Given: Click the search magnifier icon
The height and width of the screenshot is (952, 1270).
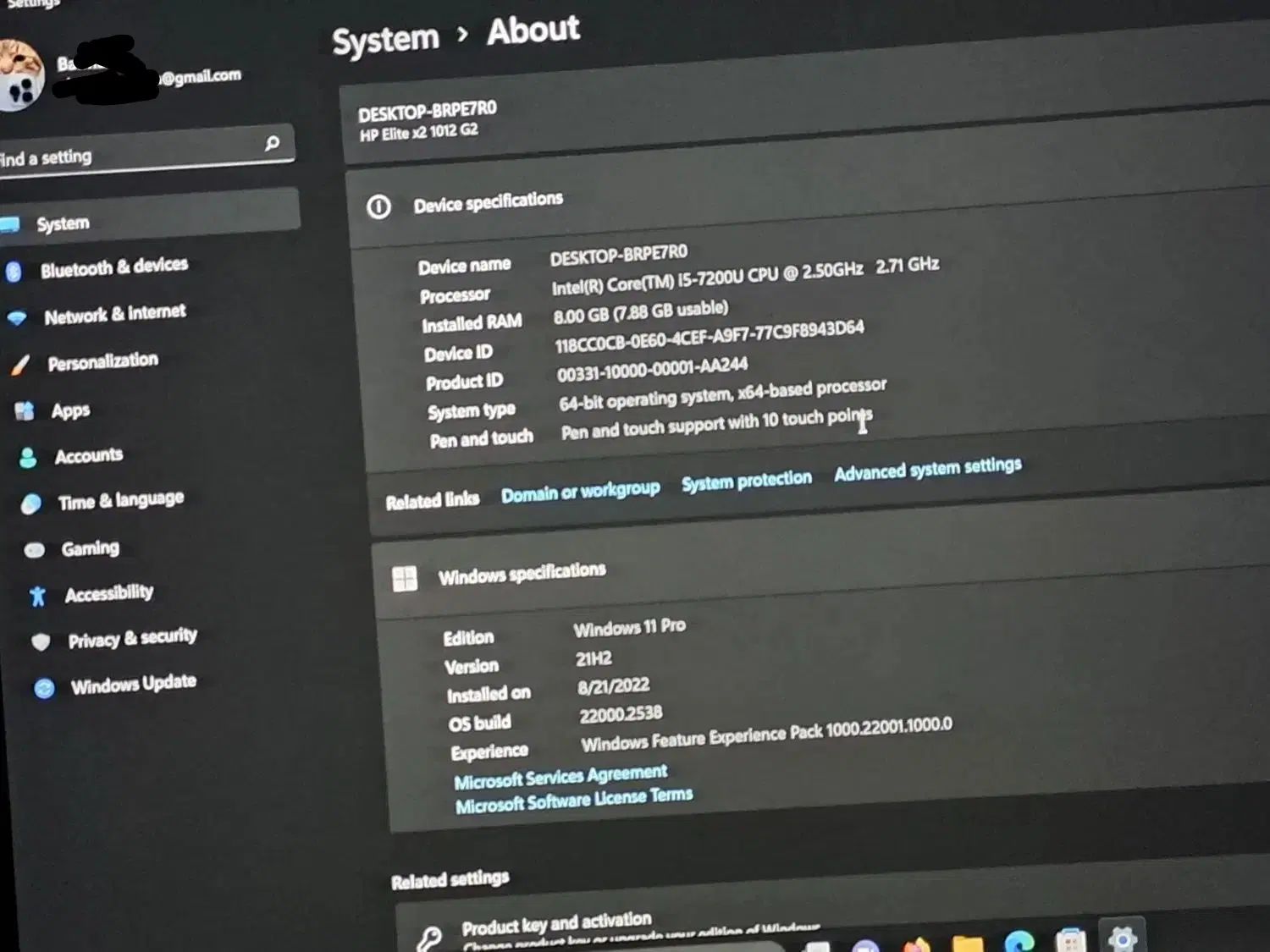Looking at the screenshot, I should coord(272,143).
